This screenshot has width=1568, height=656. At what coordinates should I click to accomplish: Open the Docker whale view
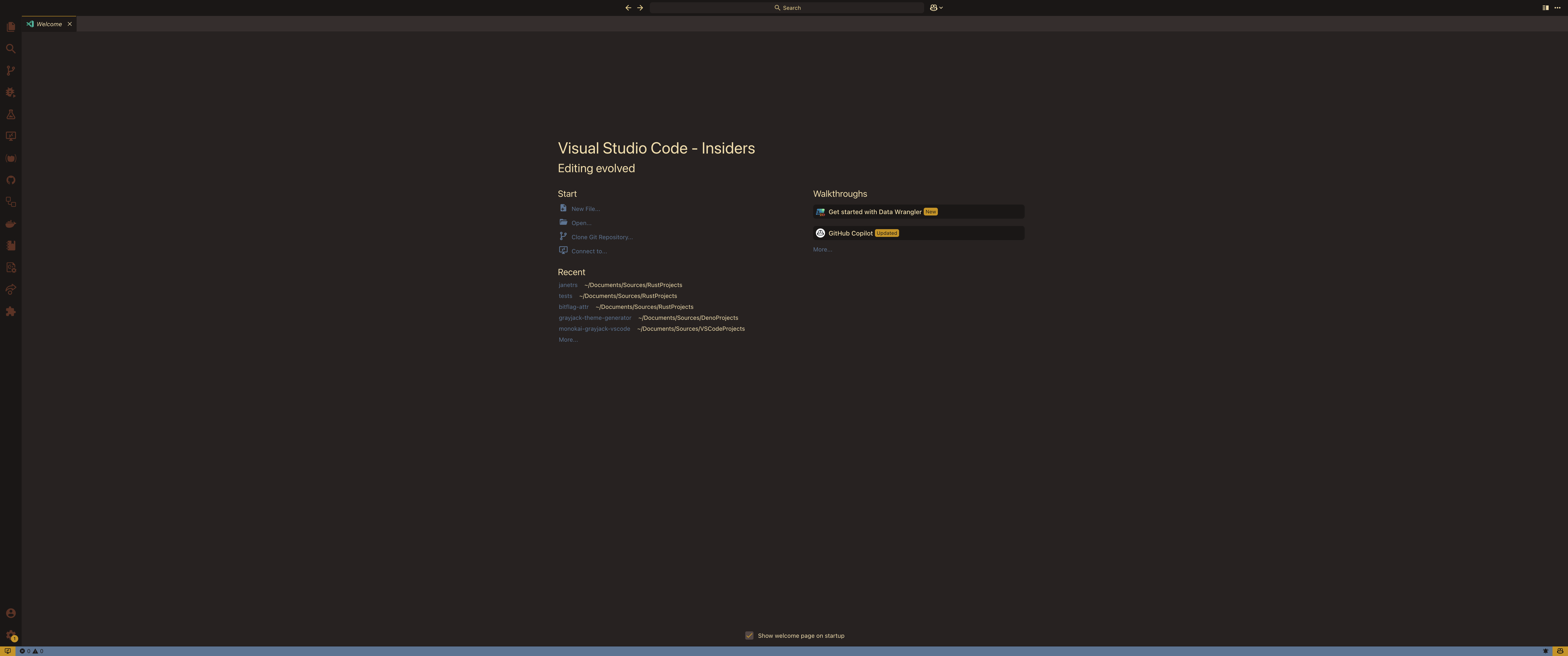click(x=10, y=224)
